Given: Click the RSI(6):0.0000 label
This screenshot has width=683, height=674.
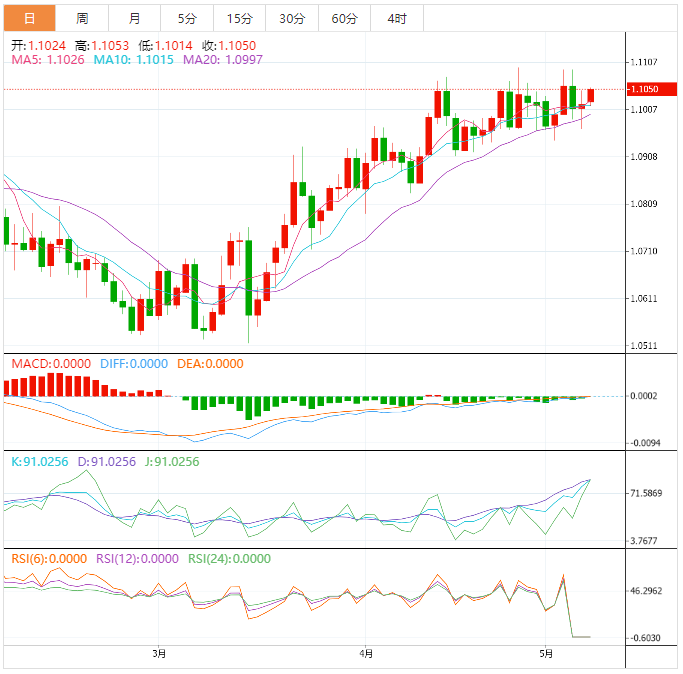Looking at the screenshot, I should [x=49, y=559].
